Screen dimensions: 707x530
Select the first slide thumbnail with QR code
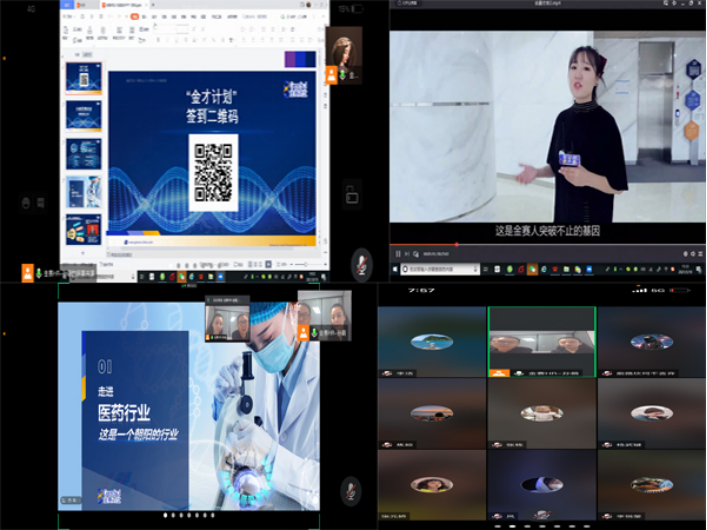coord(84,78)
